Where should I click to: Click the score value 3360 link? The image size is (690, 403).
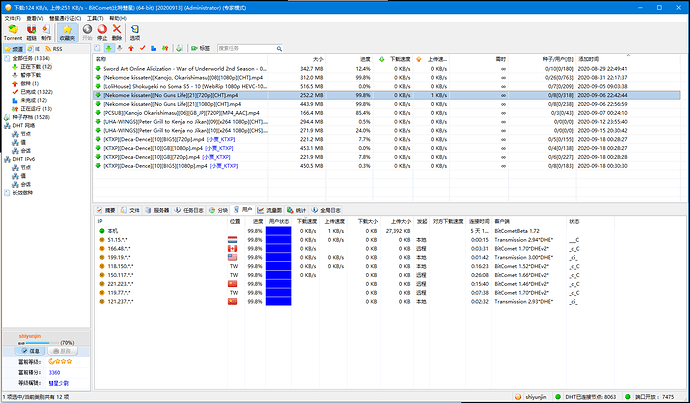click(x=55, y=372)
